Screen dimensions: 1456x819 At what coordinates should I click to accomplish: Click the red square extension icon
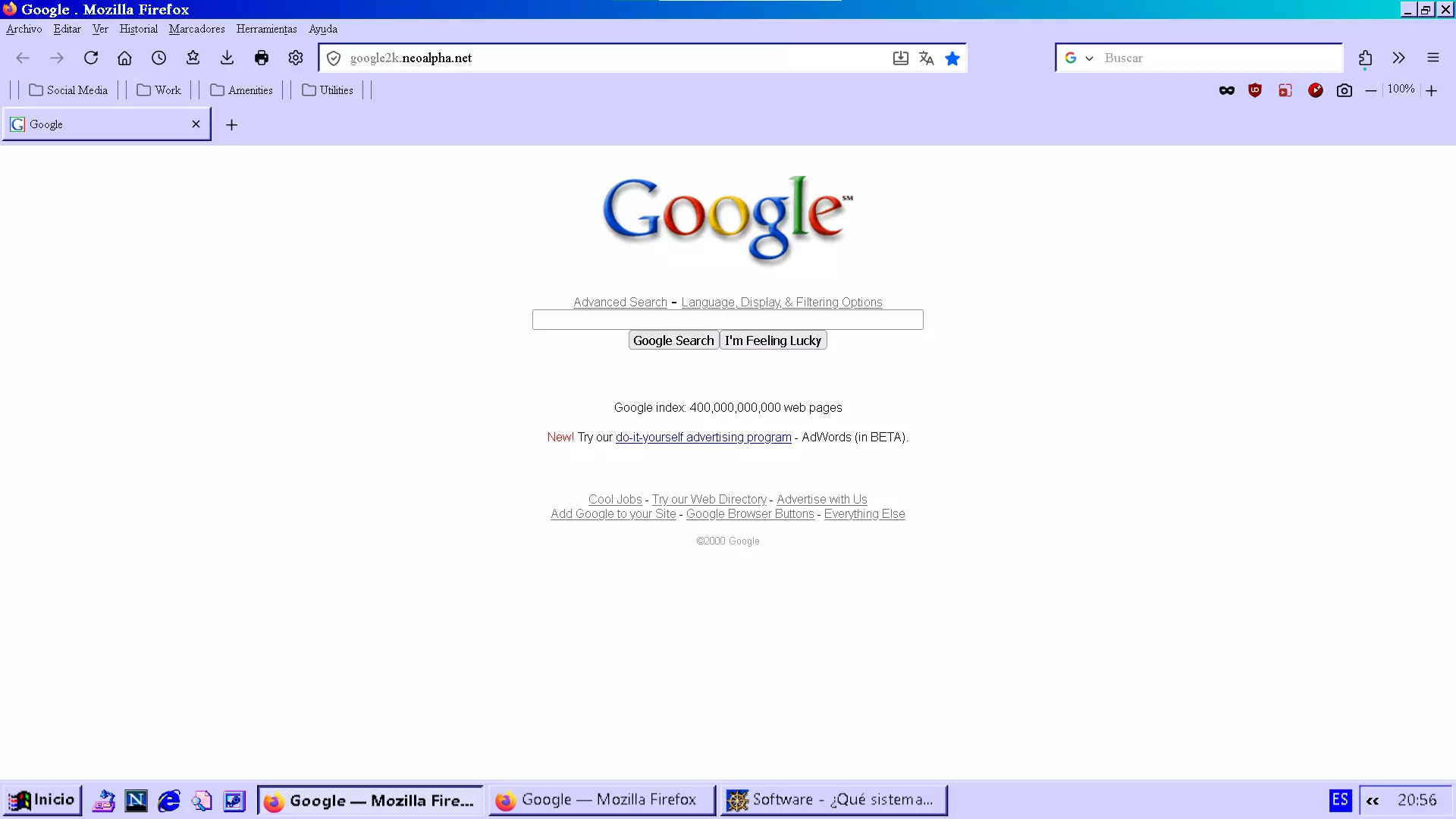(x=1285, y=90)
